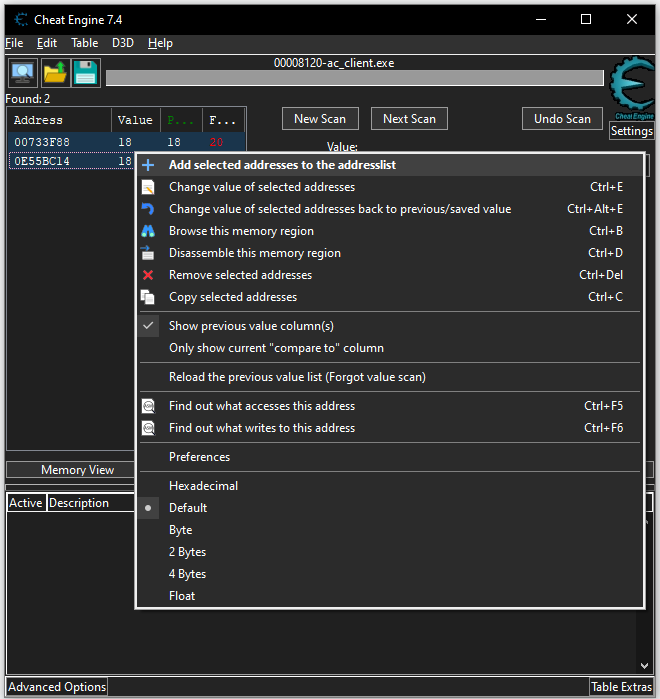Viewport: 660px width, 699px height.
Task: Select address row 0E55BC14
Action: [x=71, y=161]
